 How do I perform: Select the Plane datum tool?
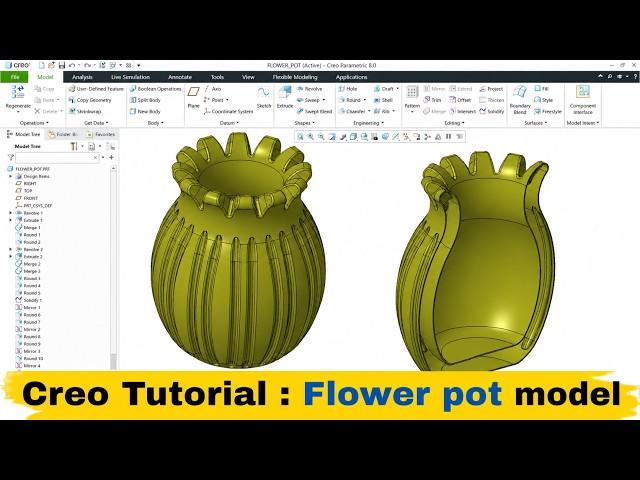193,97
